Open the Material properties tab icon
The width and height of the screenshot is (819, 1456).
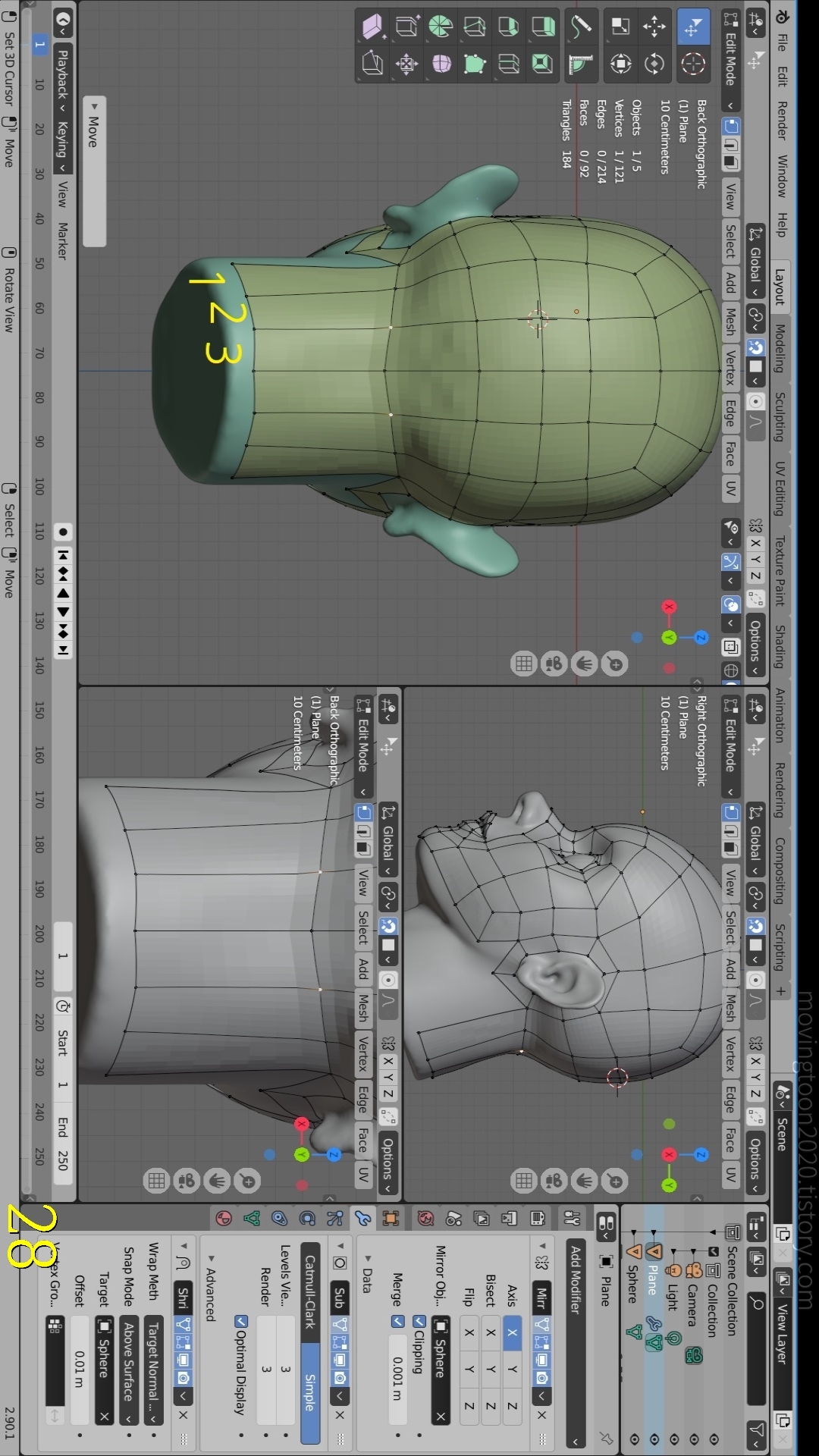pos(224,1219)
